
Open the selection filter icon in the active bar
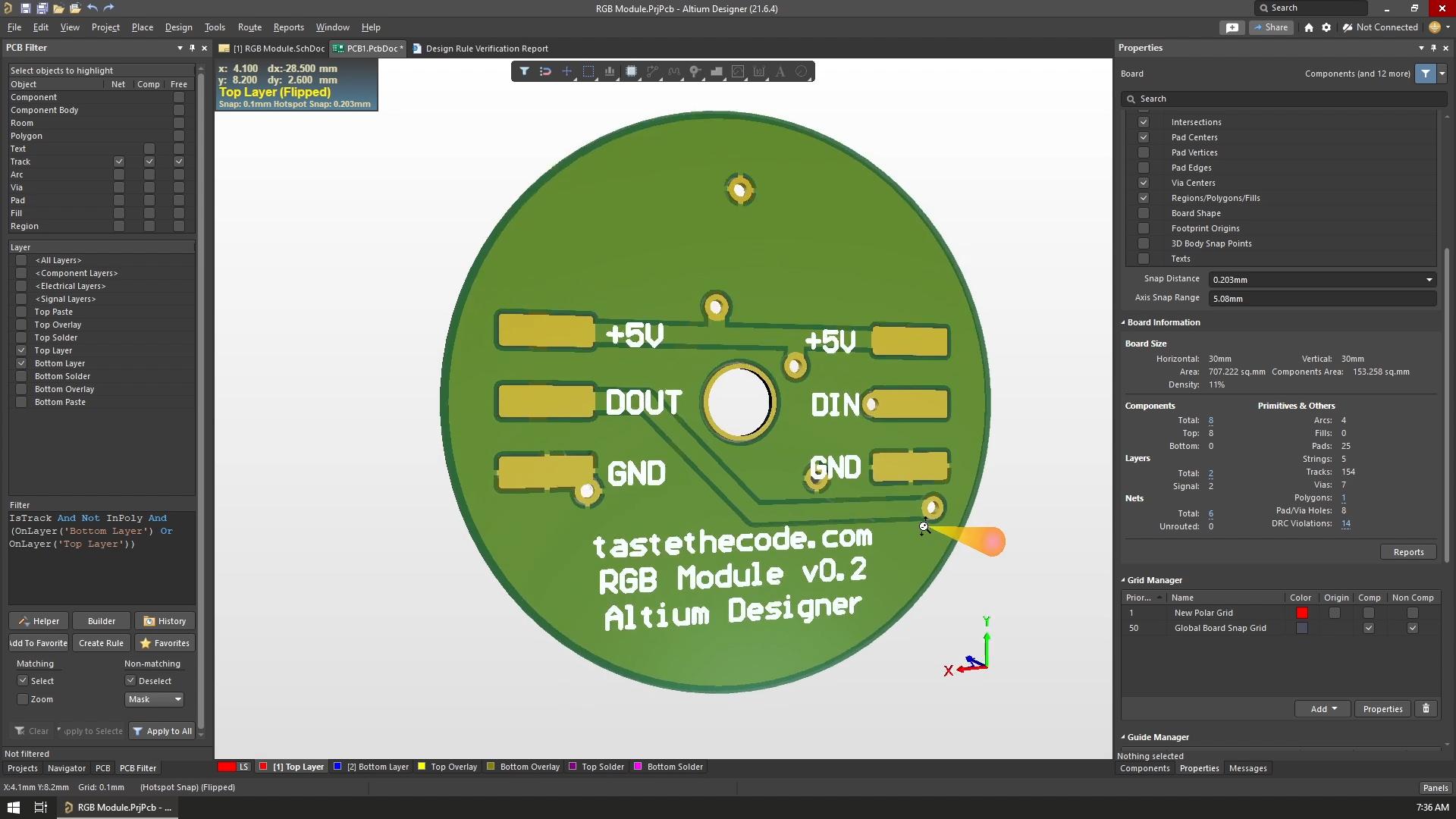click(524, 71)
